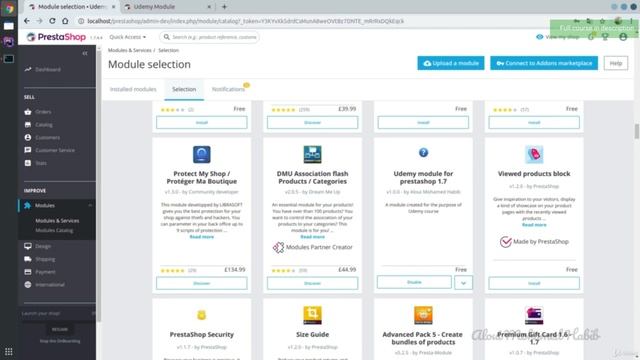
Task: Click the Modules breadcrumb link
Action: [129, 50]
